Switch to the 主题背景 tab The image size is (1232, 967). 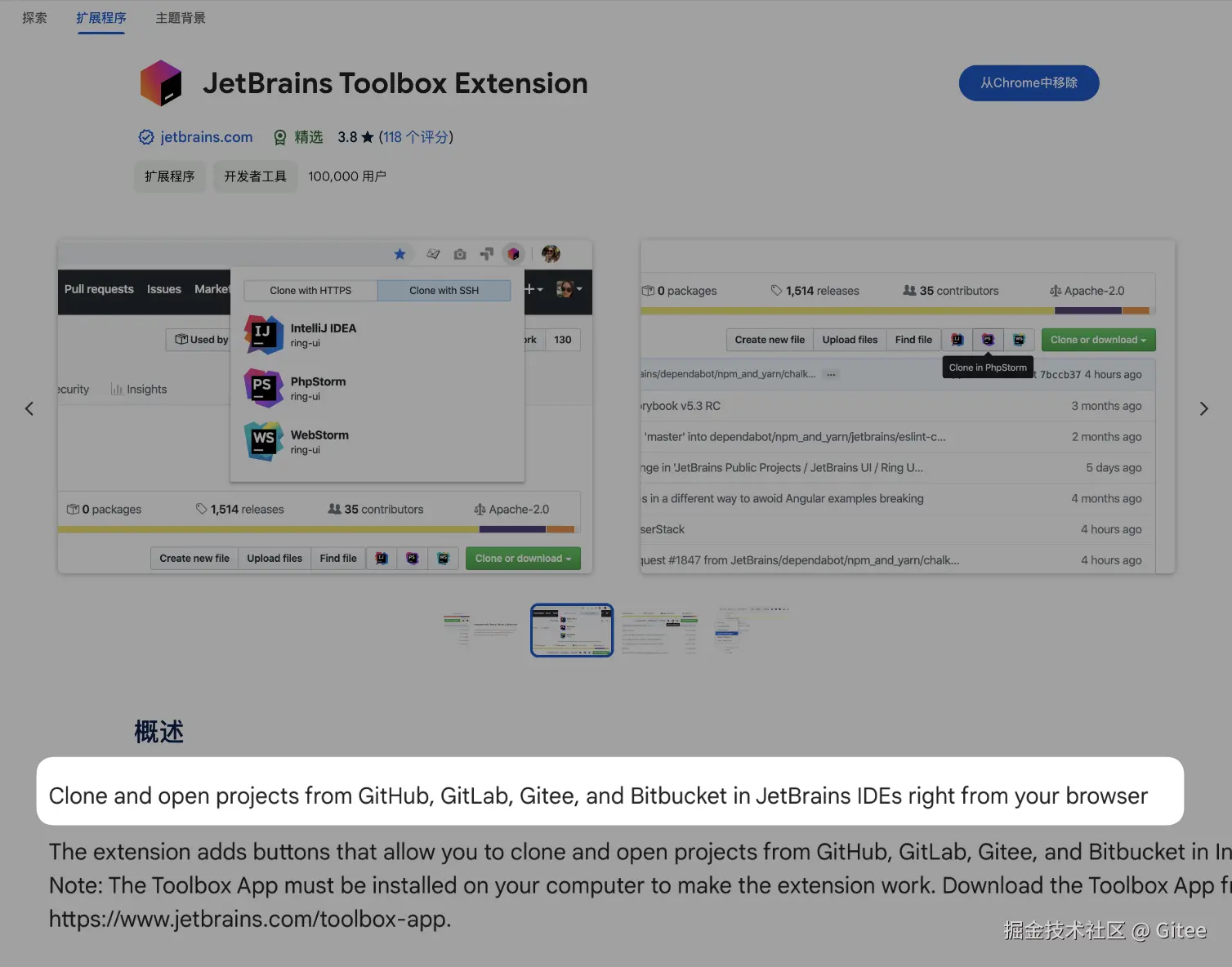(x=180, y=17)
